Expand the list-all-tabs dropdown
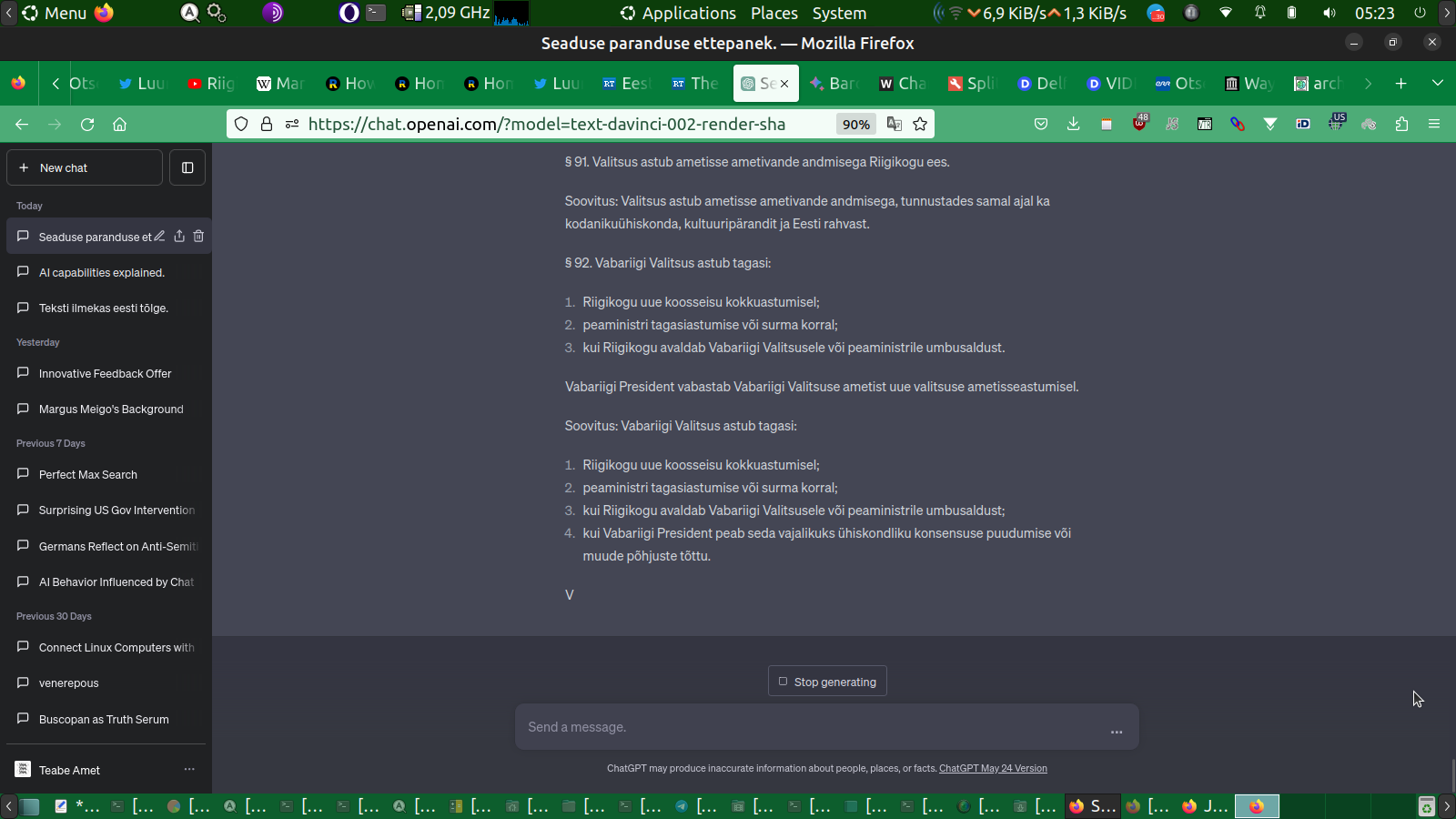1456x819 pixels. [x=1438, y=84]
